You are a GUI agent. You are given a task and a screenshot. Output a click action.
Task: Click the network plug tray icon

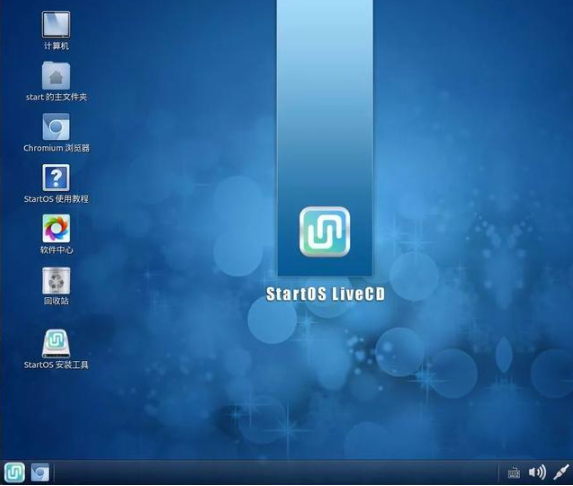pos(561,472)
